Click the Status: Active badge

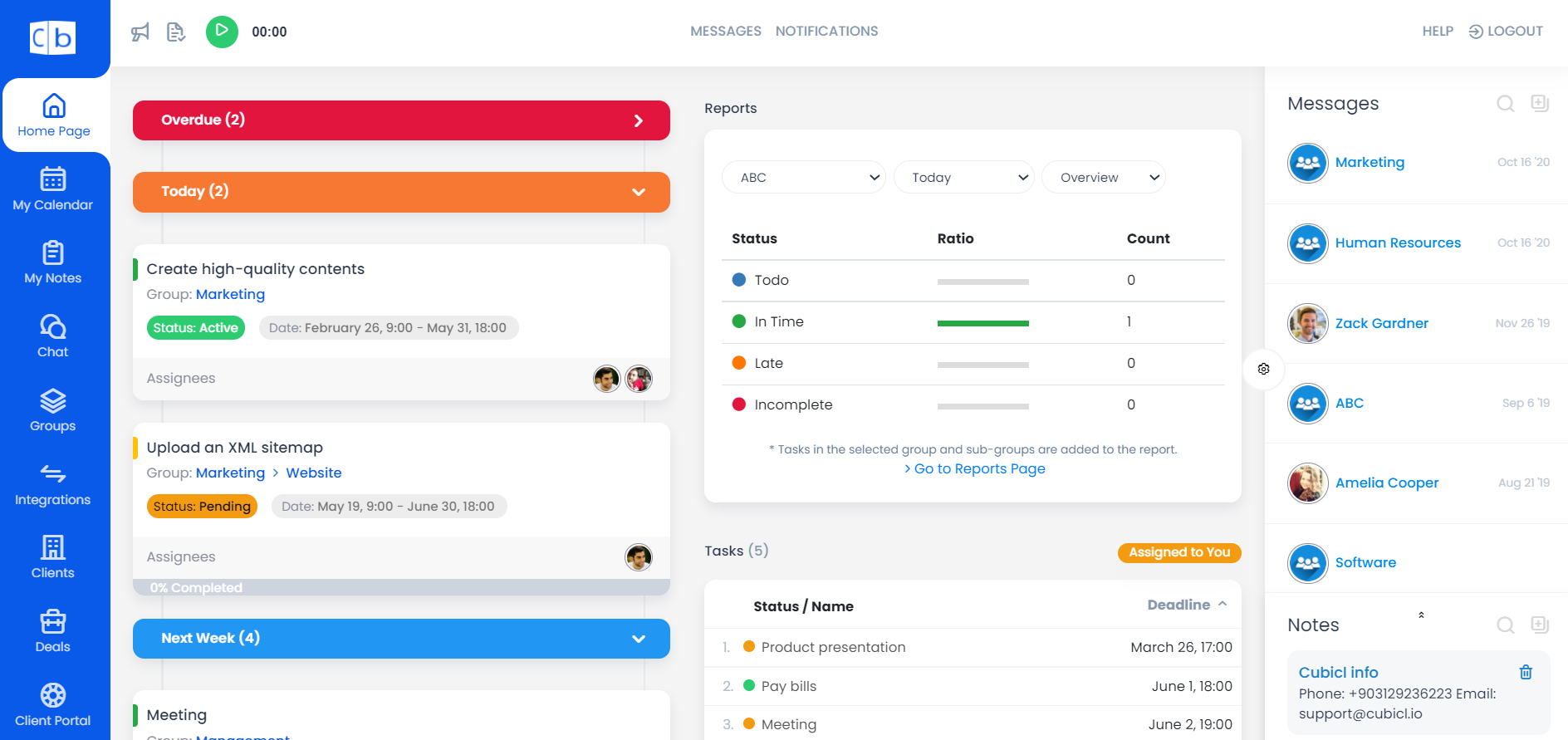tap(196, 328)
